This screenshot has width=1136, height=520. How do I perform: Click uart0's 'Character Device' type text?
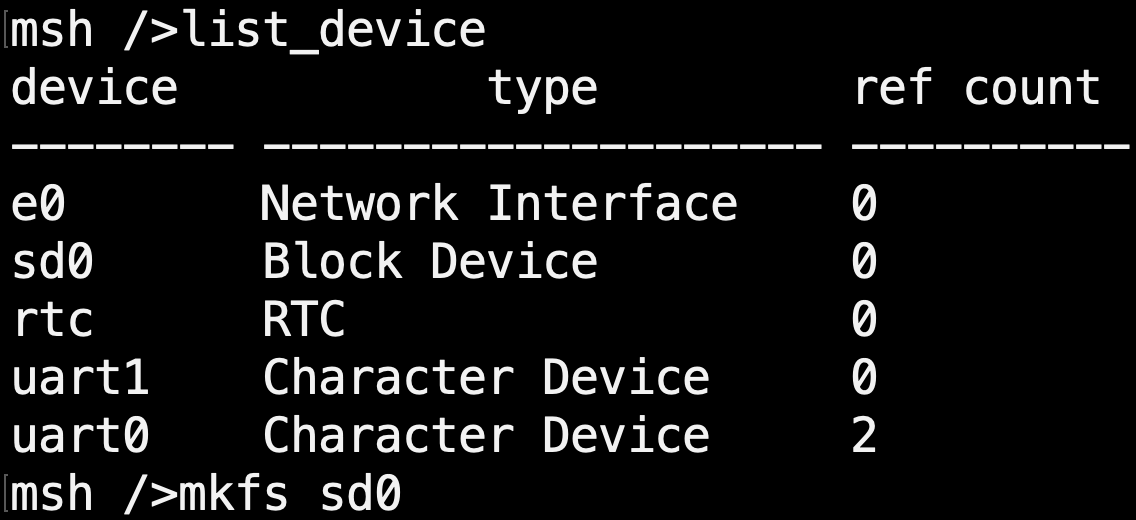[x=485, y=436]
